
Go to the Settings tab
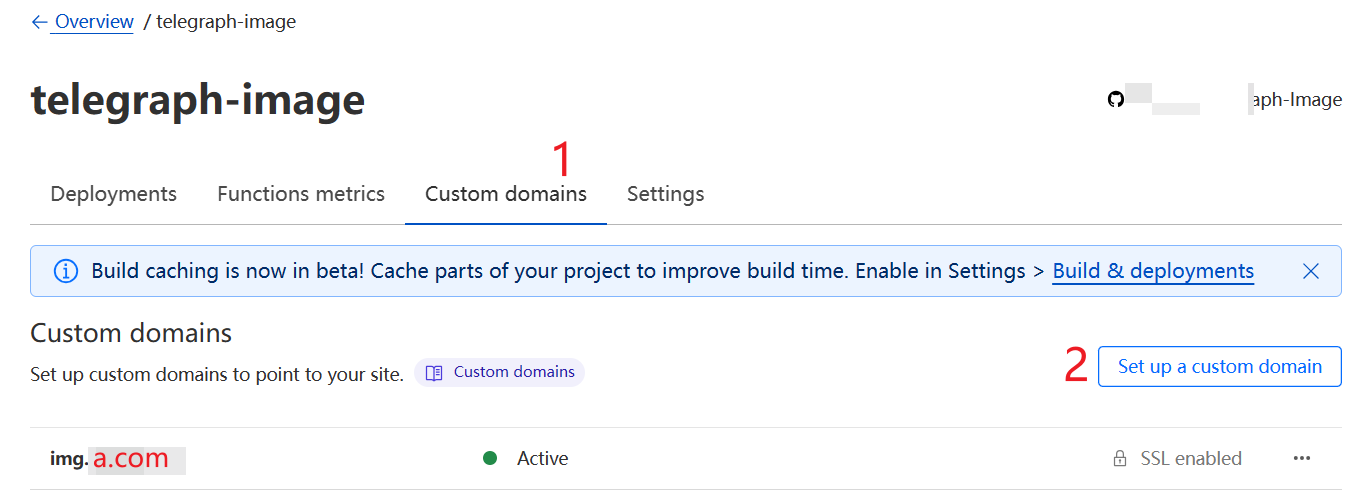665,194
